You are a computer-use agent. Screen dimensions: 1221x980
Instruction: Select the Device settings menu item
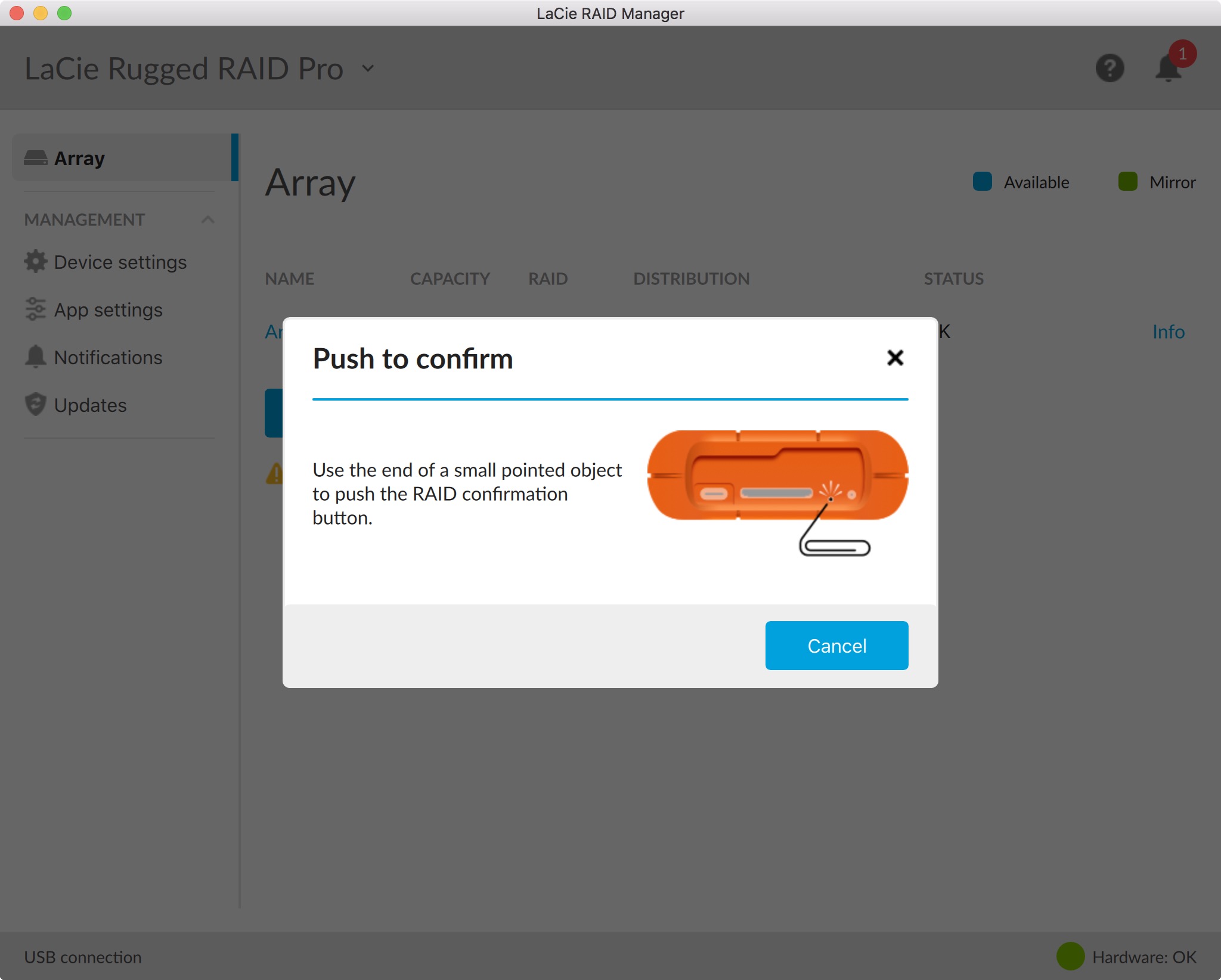tap(120, 262)
